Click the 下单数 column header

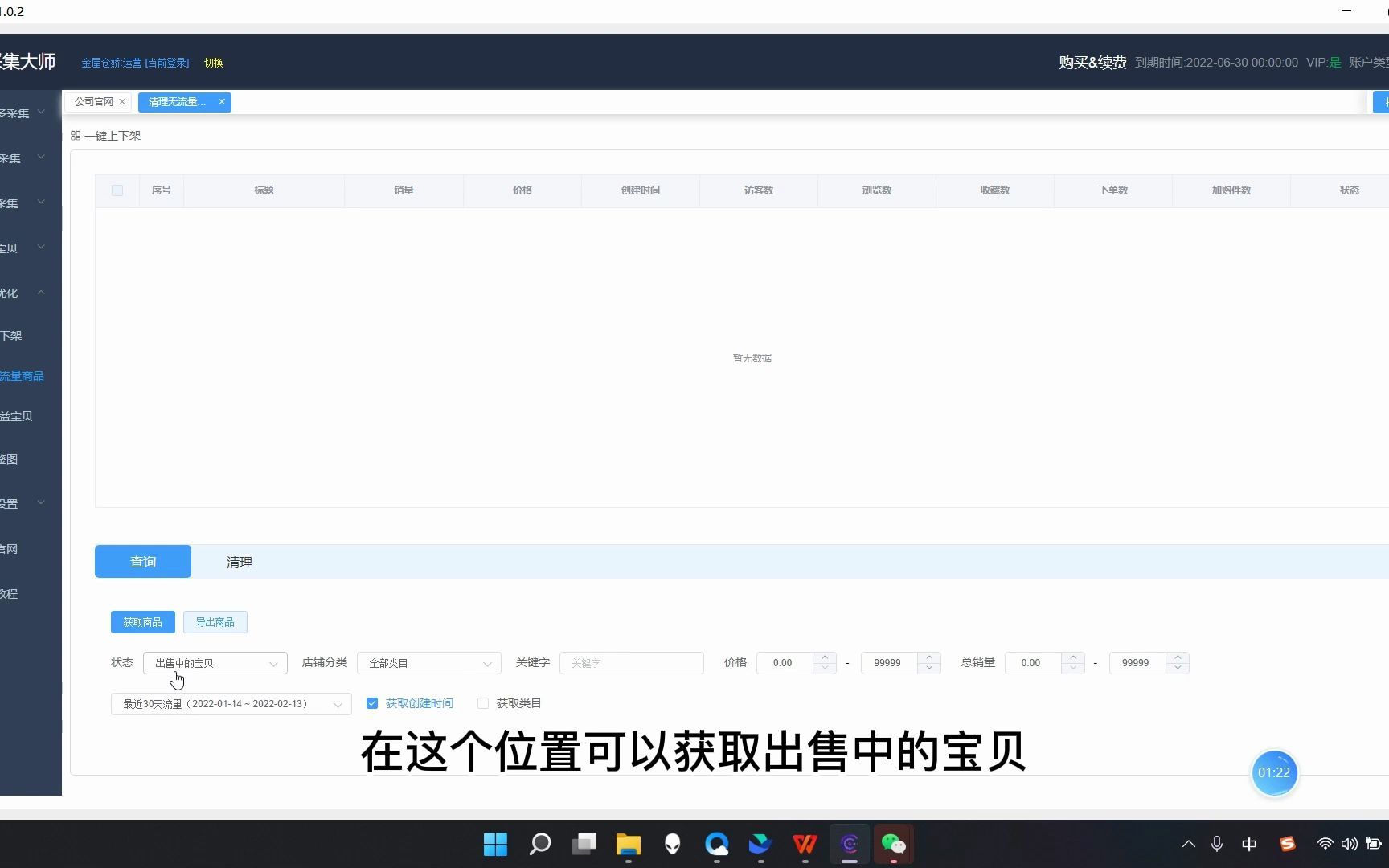(1113, 190)
